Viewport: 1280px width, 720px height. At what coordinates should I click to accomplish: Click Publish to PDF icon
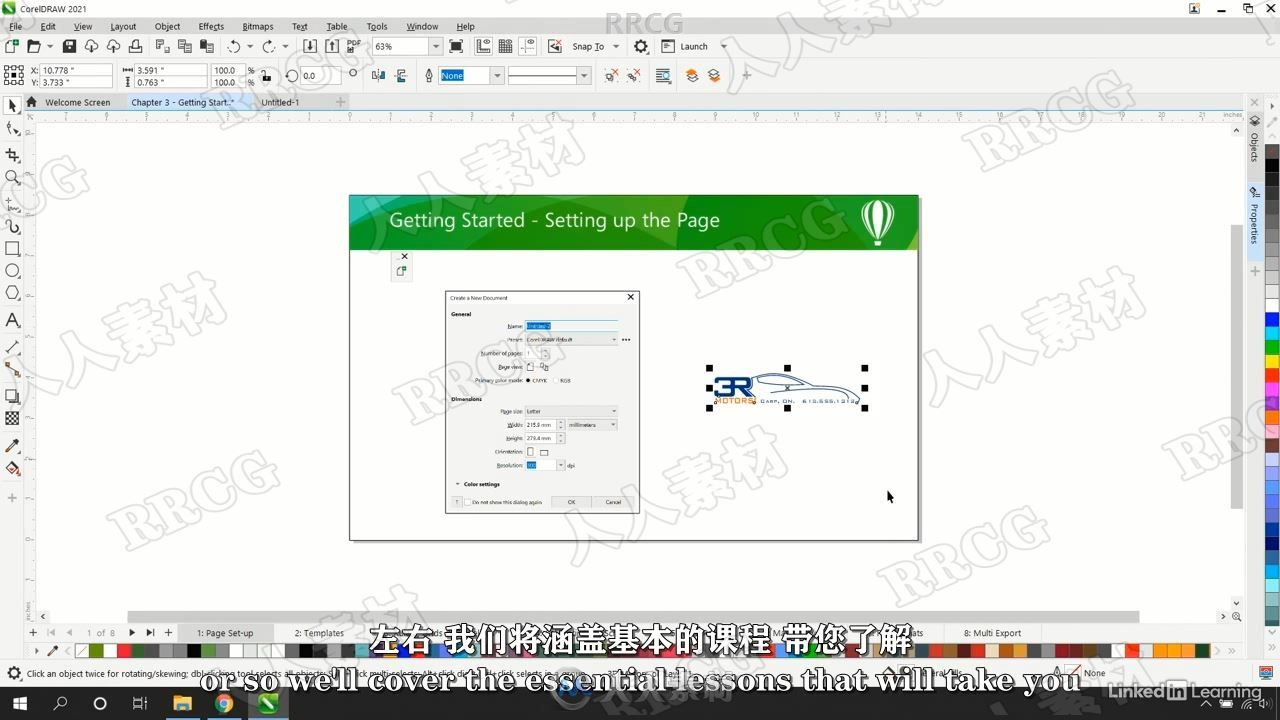(x=354, y=46)
